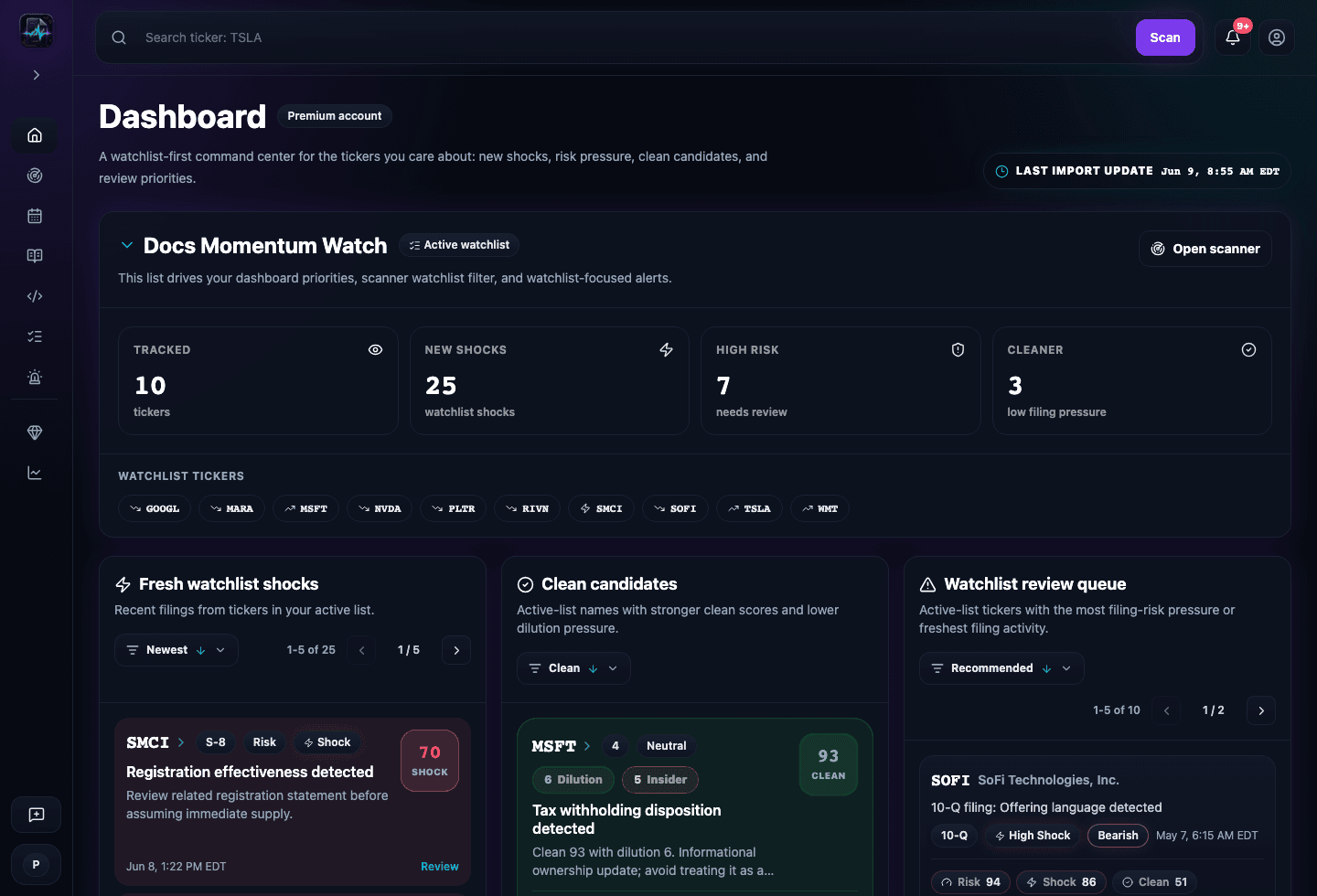
Task: Click the SOFI ticker in review queue
Action: tap(950, 780)
